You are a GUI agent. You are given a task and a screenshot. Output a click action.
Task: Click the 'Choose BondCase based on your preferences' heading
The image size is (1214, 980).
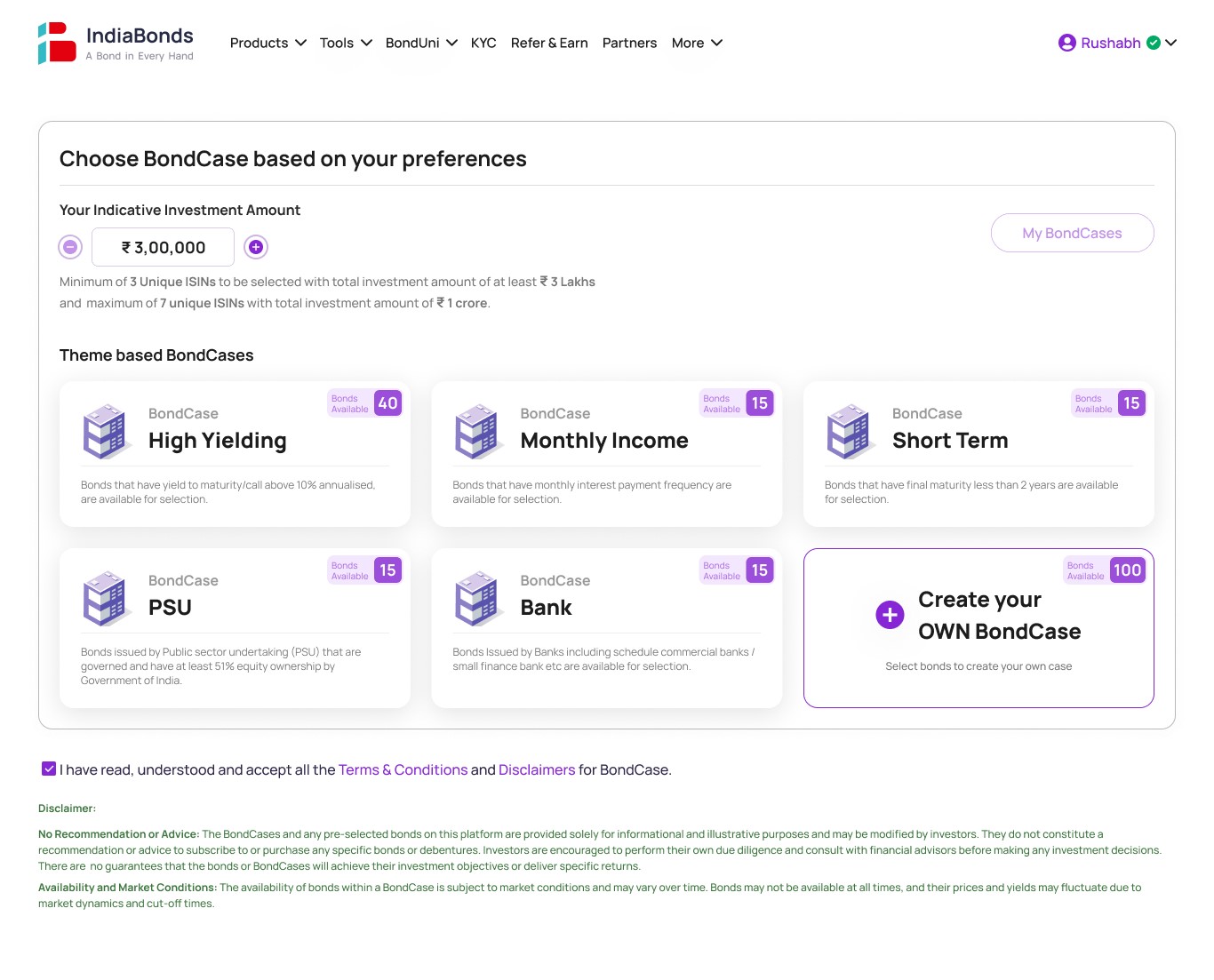(292, 159)
